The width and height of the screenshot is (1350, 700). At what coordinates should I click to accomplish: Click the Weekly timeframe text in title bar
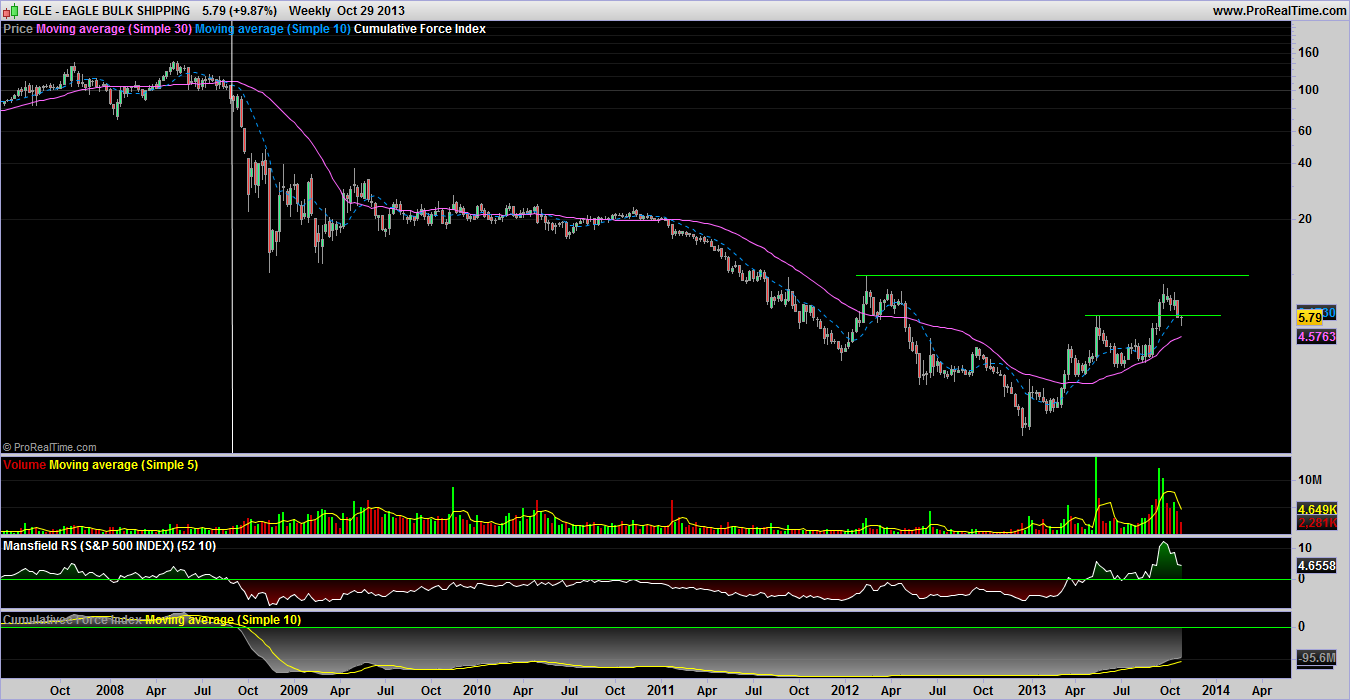(x=310, y=10)
